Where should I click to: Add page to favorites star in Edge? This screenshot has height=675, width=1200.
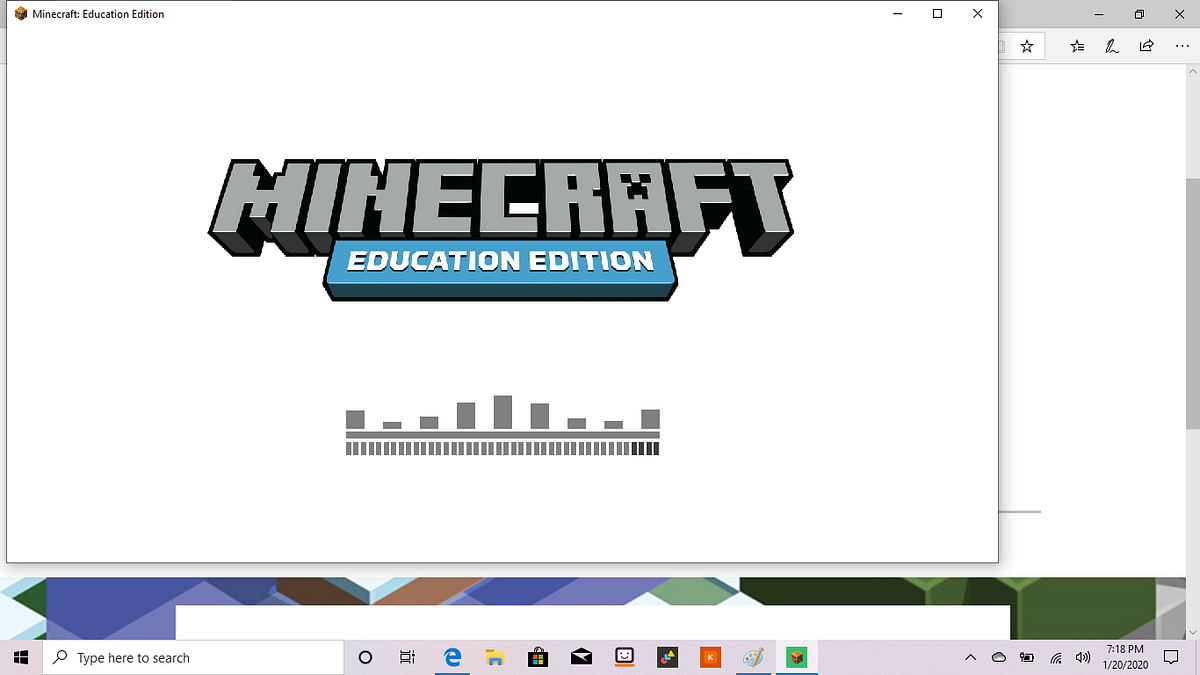[x=1027, y=46]
